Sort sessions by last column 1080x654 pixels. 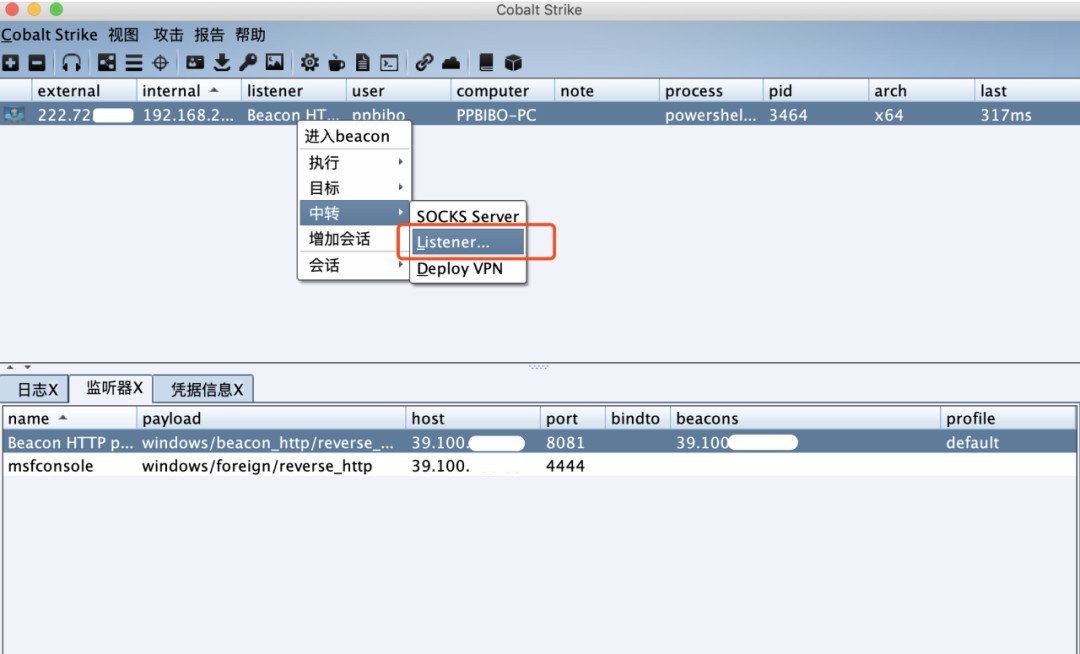[1028, 91]
